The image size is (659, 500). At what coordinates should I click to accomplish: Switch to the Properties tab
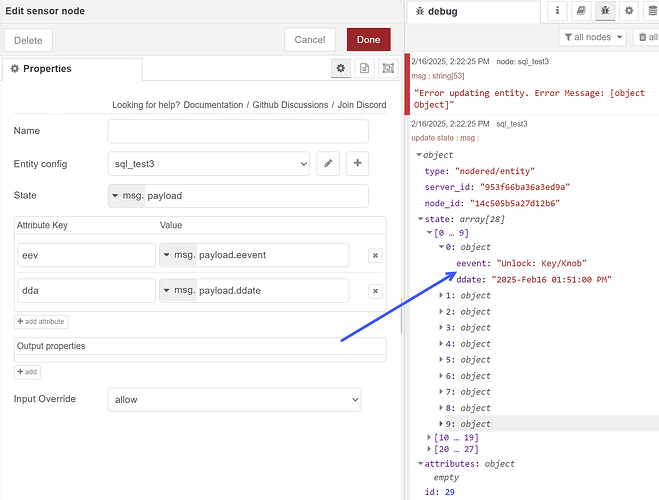coord(47,69)
